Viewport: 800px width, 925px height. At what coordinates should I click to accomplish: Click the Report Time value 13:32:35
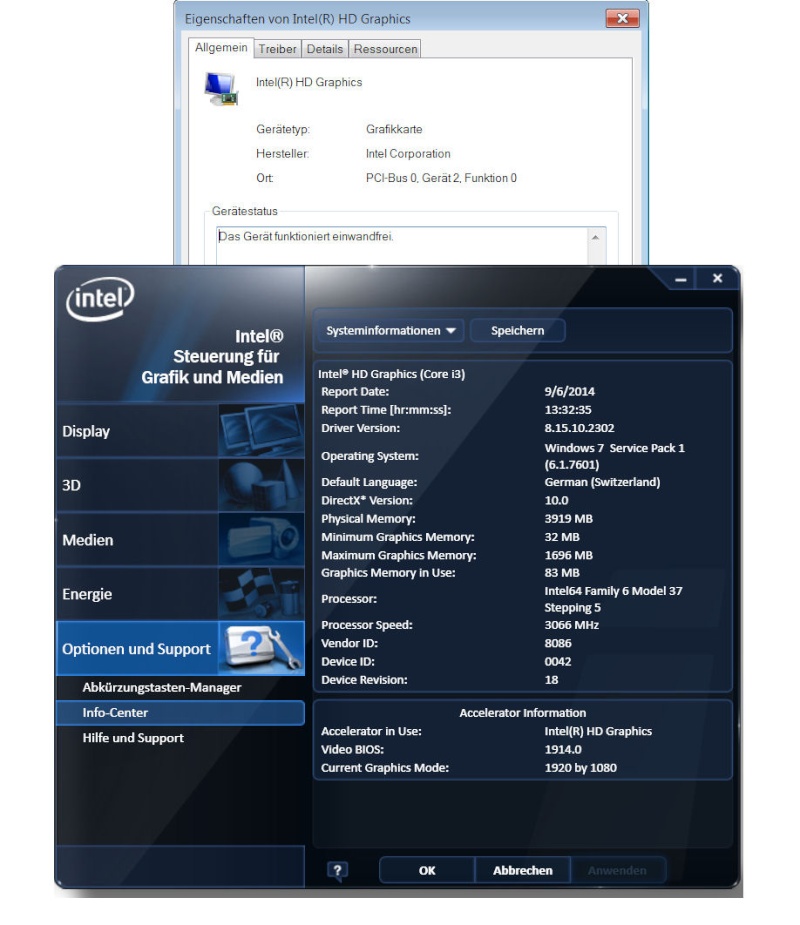(568, 410)
